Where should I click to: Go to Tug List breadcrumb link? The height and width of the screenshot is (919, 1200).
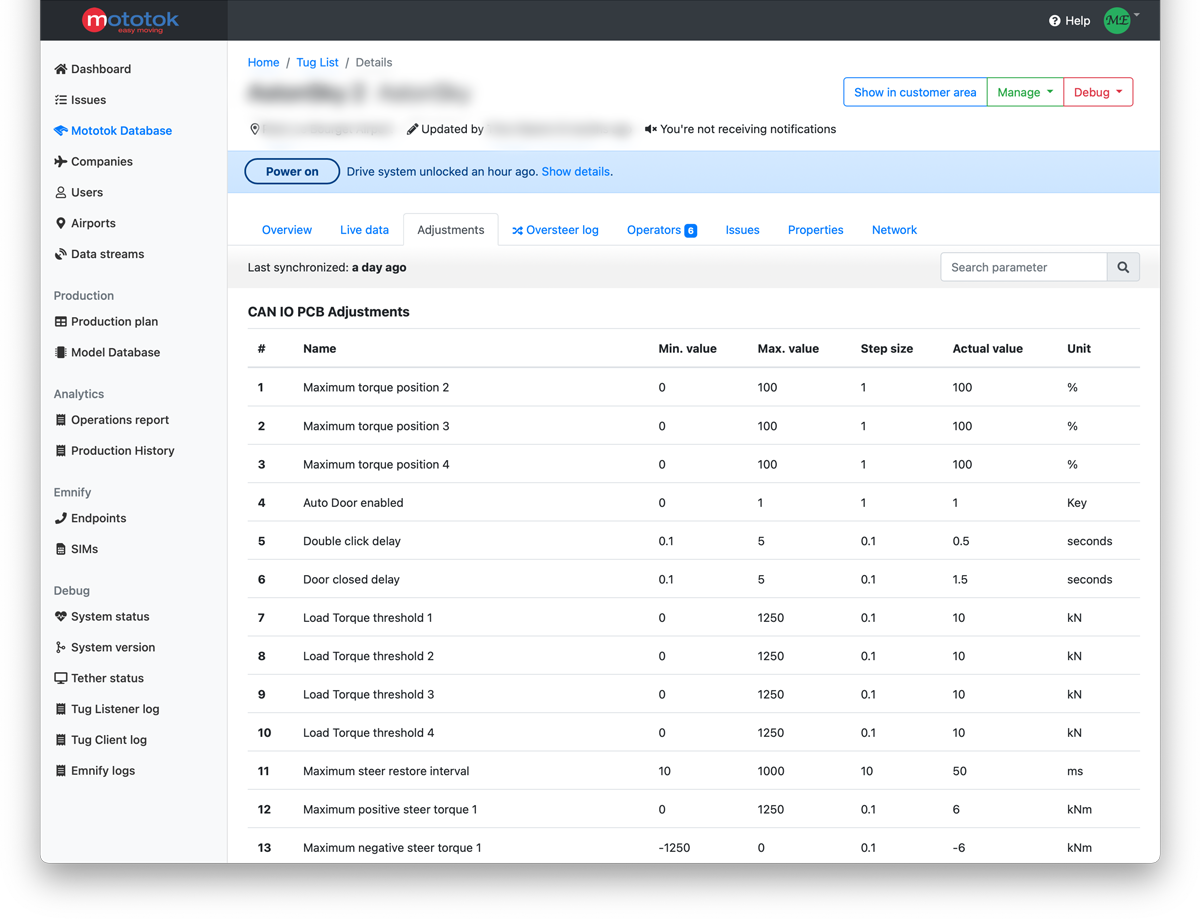(x=317, y=62)
